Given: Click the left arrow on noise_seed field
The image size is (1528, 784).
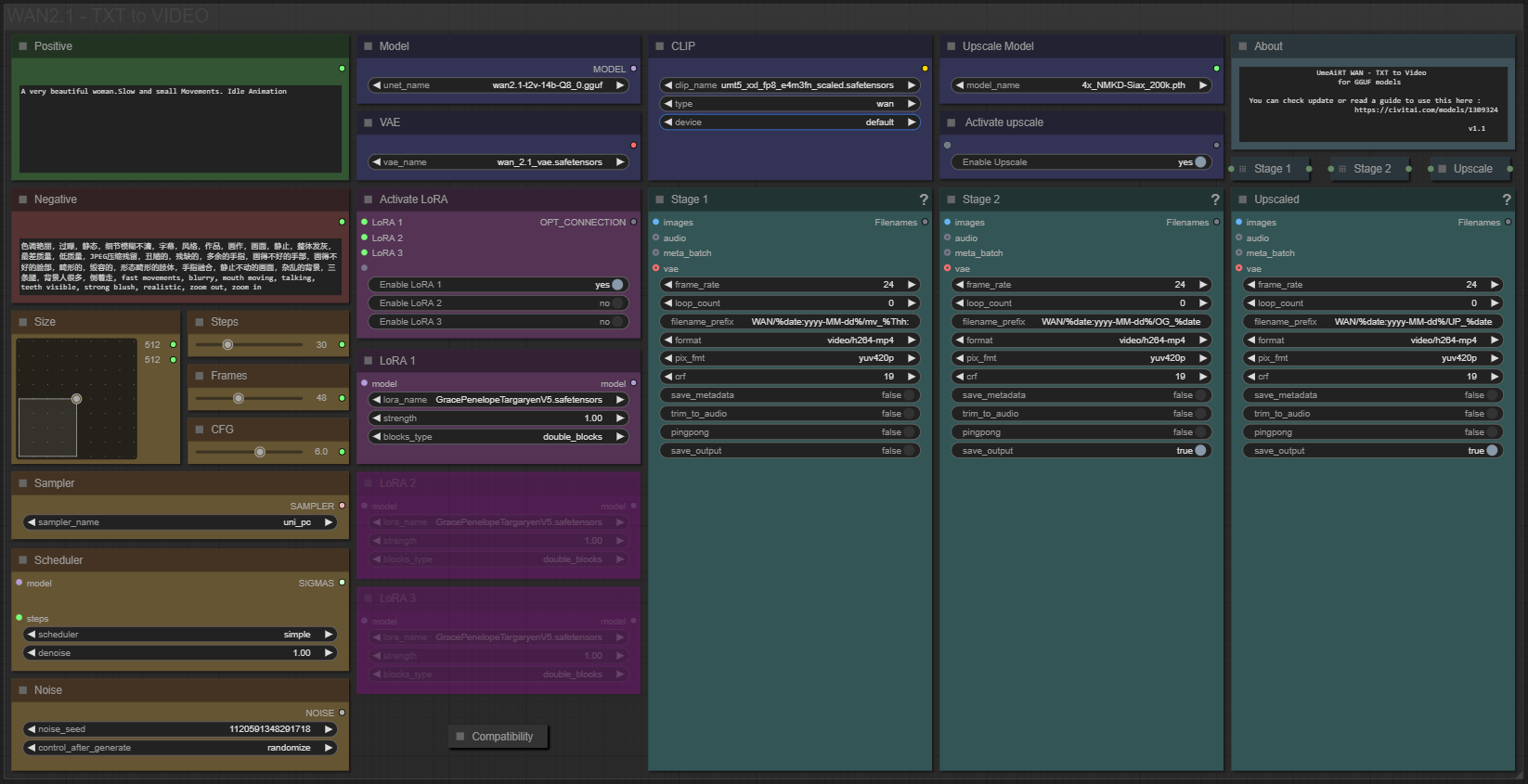Looking at the screenshot, I should coord(32,729).
